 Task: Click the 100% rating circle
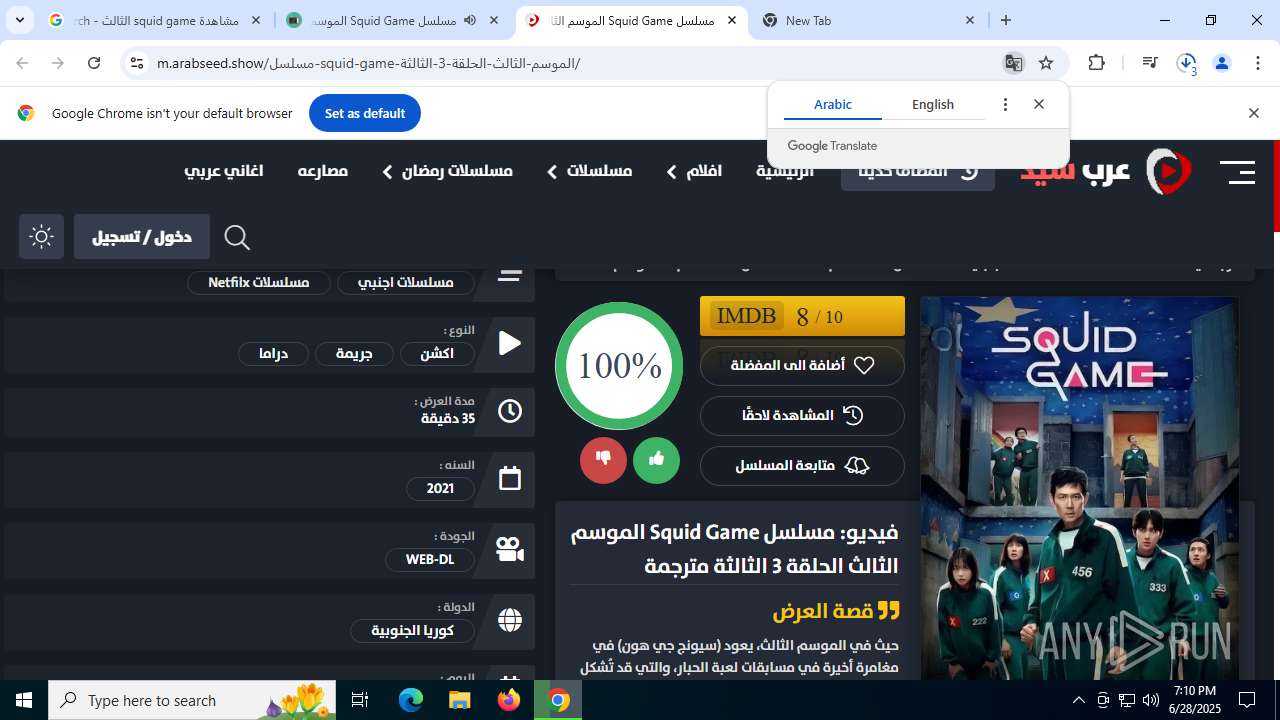tap(619, 366)
